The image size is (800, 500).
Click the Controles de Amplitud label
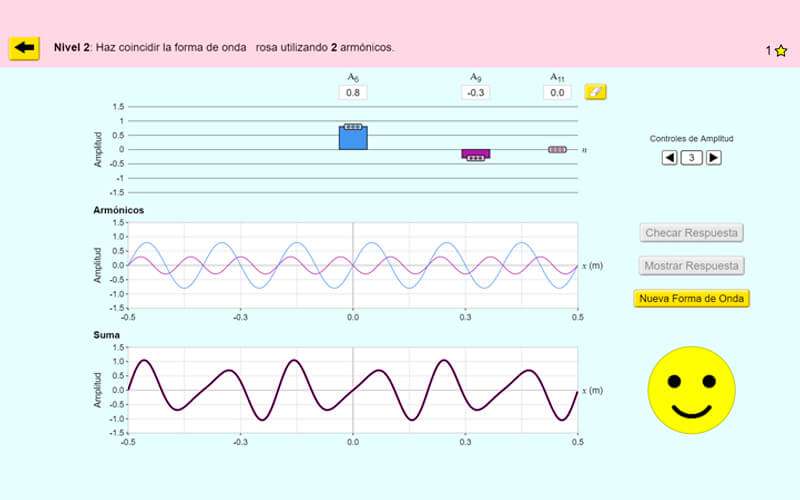[691, 139]
